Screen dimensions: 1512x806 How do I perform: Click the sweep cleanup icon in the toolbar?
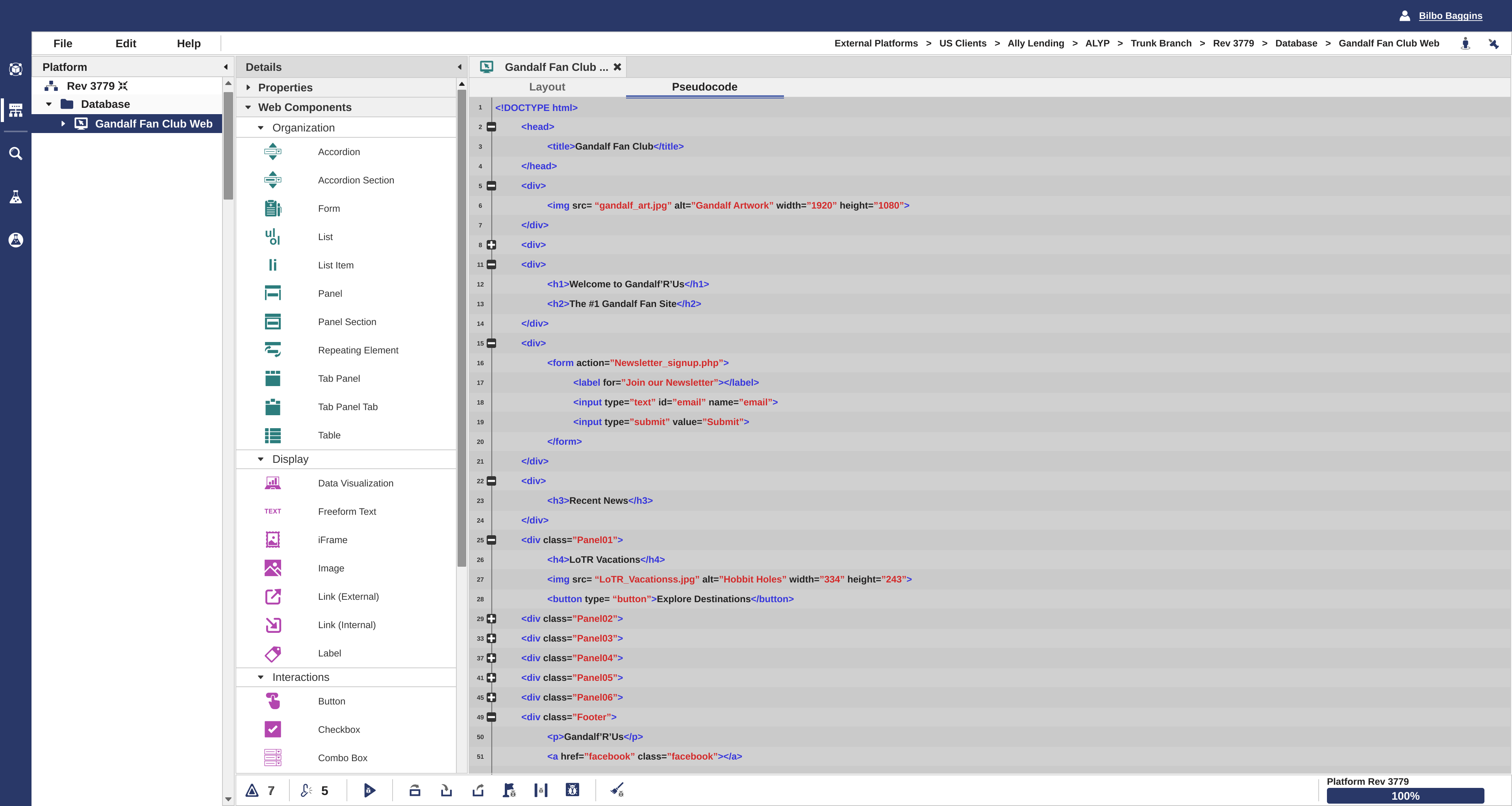(x=617, y=790)
